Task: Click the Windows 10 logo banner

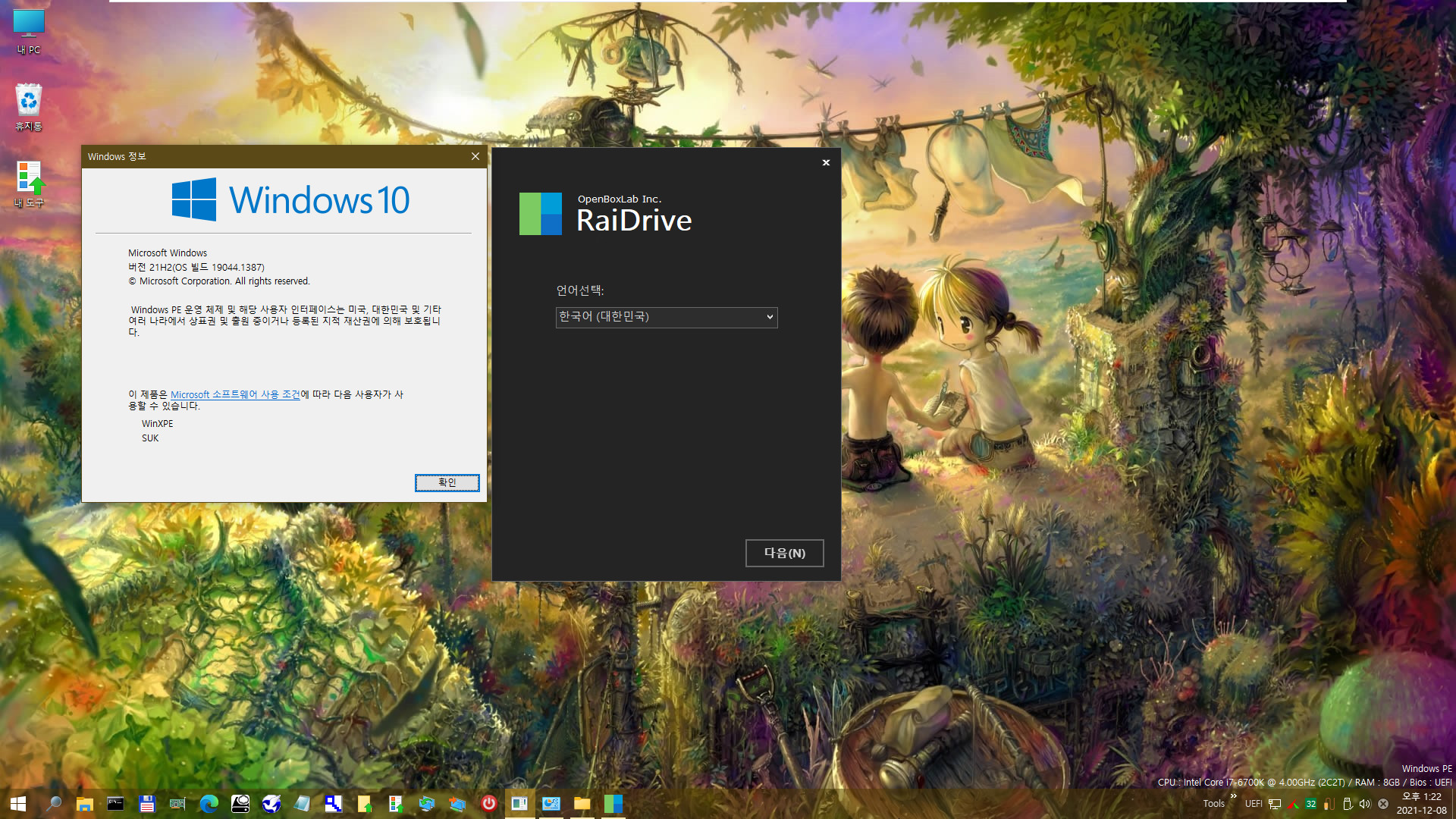Action: [x=290, y=199]
